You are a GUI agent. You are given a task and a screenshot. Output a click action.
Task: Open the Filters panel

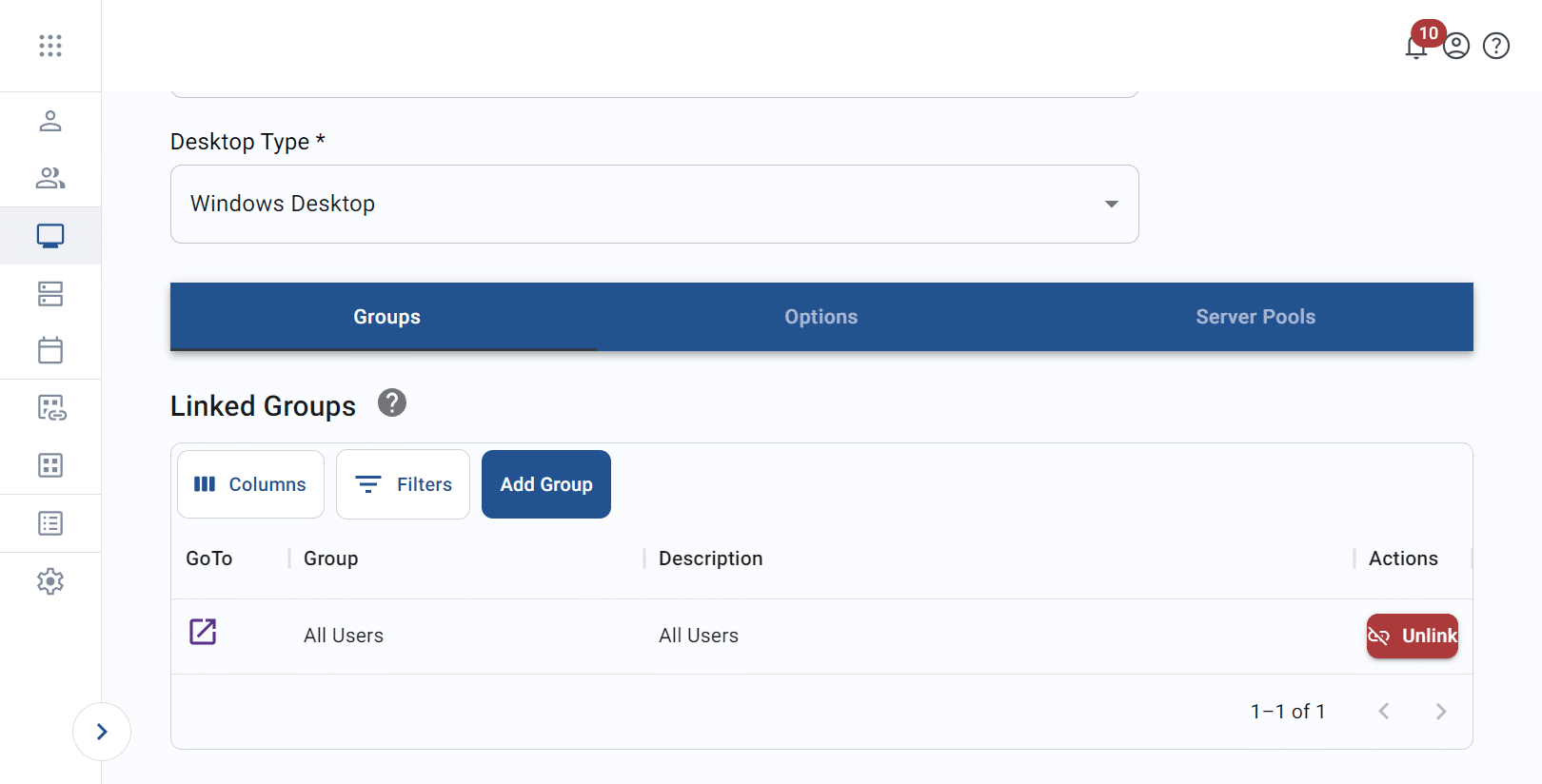(x=403, y=484)
